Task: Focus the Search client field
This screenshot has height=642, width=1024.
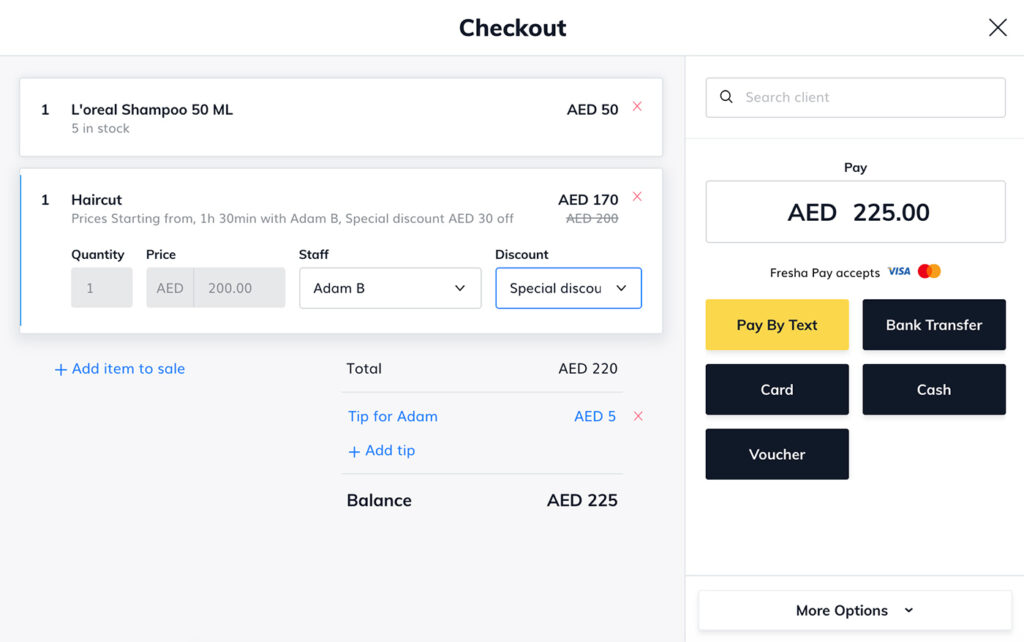Action: coord(856,97)
